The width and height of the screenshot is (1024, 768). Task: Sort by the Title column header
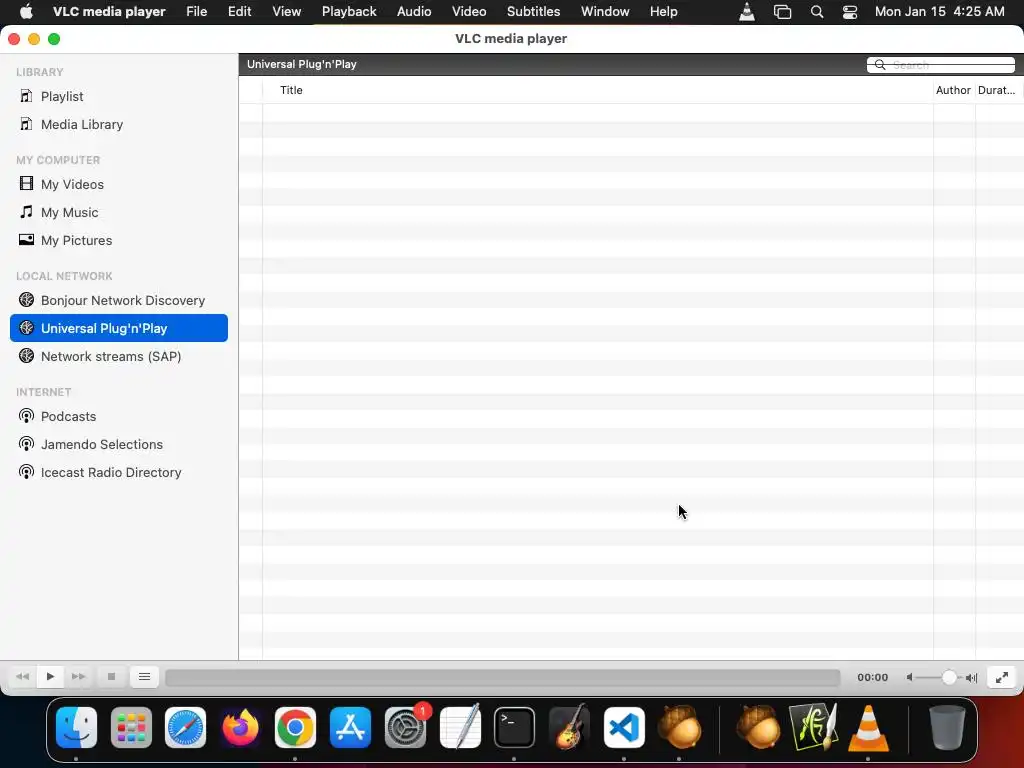pyautogui.click(x=291, y=90)
